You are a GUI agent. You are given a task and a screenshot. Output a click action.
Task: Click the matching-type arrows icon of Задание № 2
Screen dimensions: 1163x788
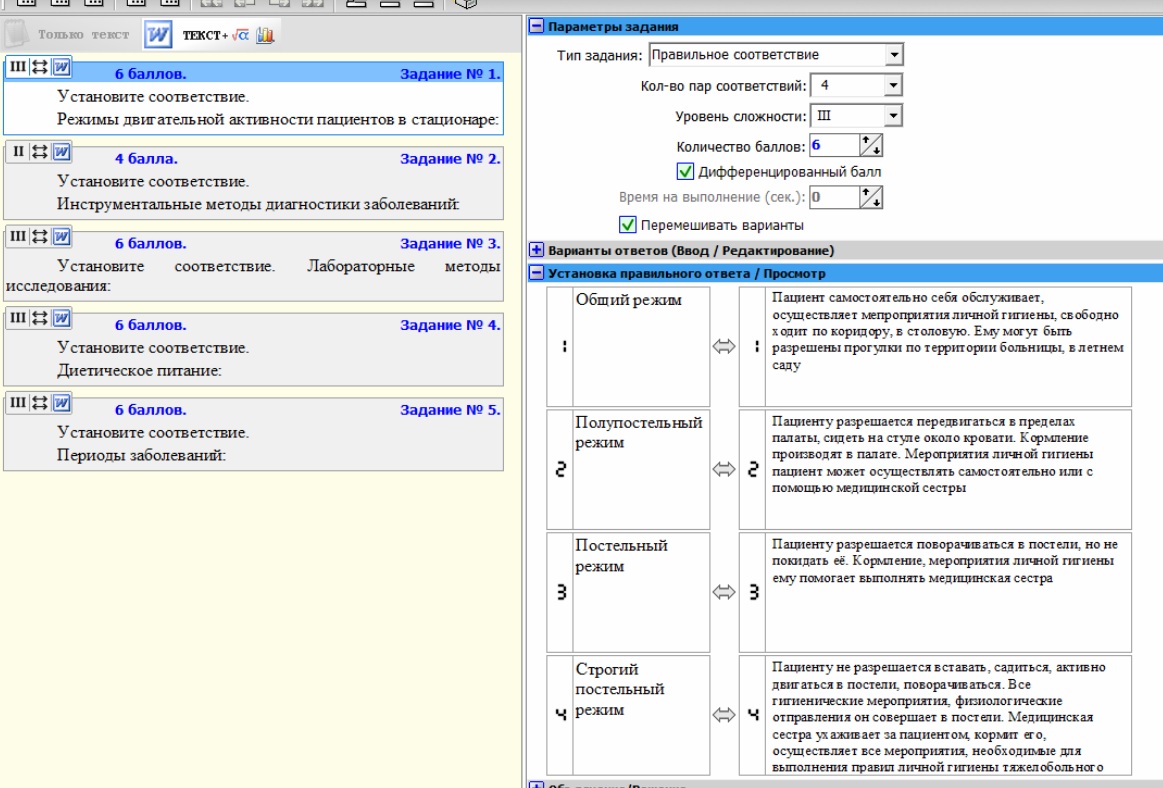point(39,151)
